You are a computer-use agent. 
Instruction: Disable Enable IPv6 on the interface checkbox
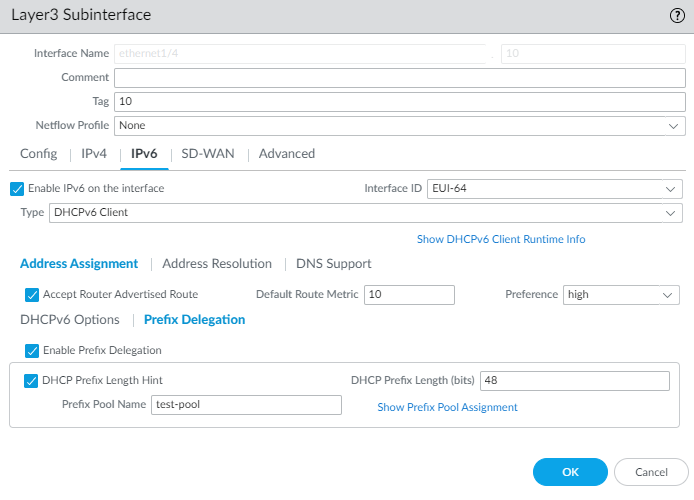click(17, 188)
